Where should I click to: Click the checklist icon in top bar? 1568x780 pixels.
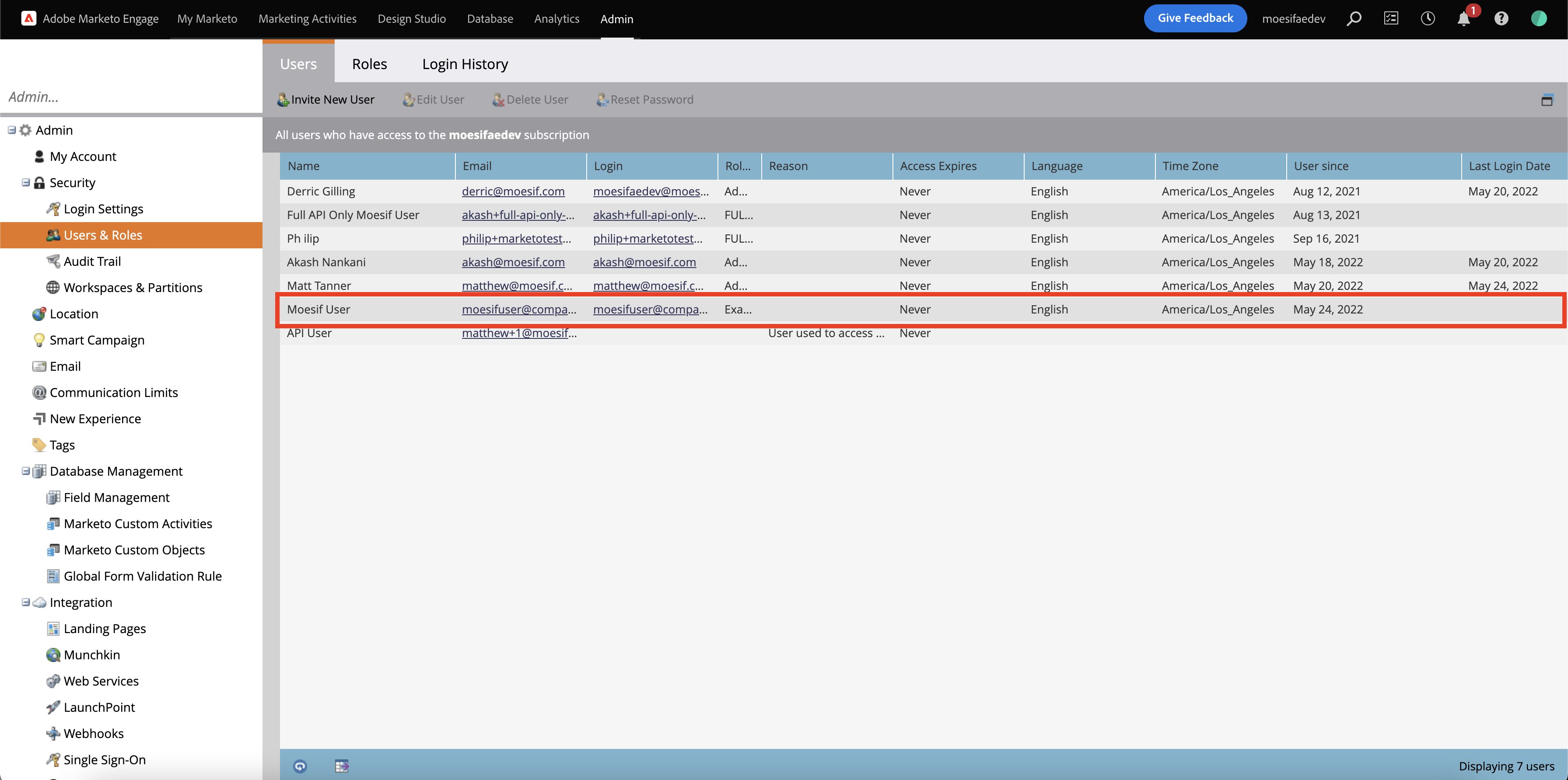click(1391, 19)
